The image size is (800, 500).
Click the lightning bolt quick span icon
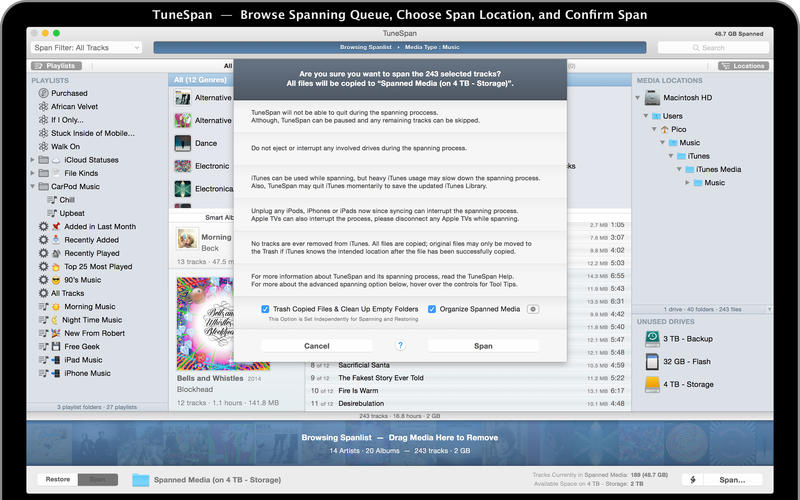click(x=693, y=480)
